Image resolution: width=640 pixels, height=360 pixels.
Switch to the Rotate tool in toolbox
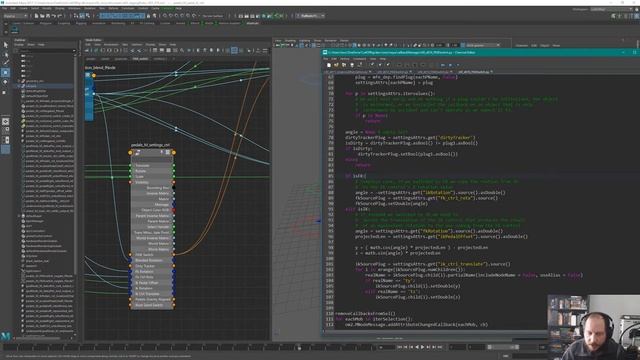point(6,82)
